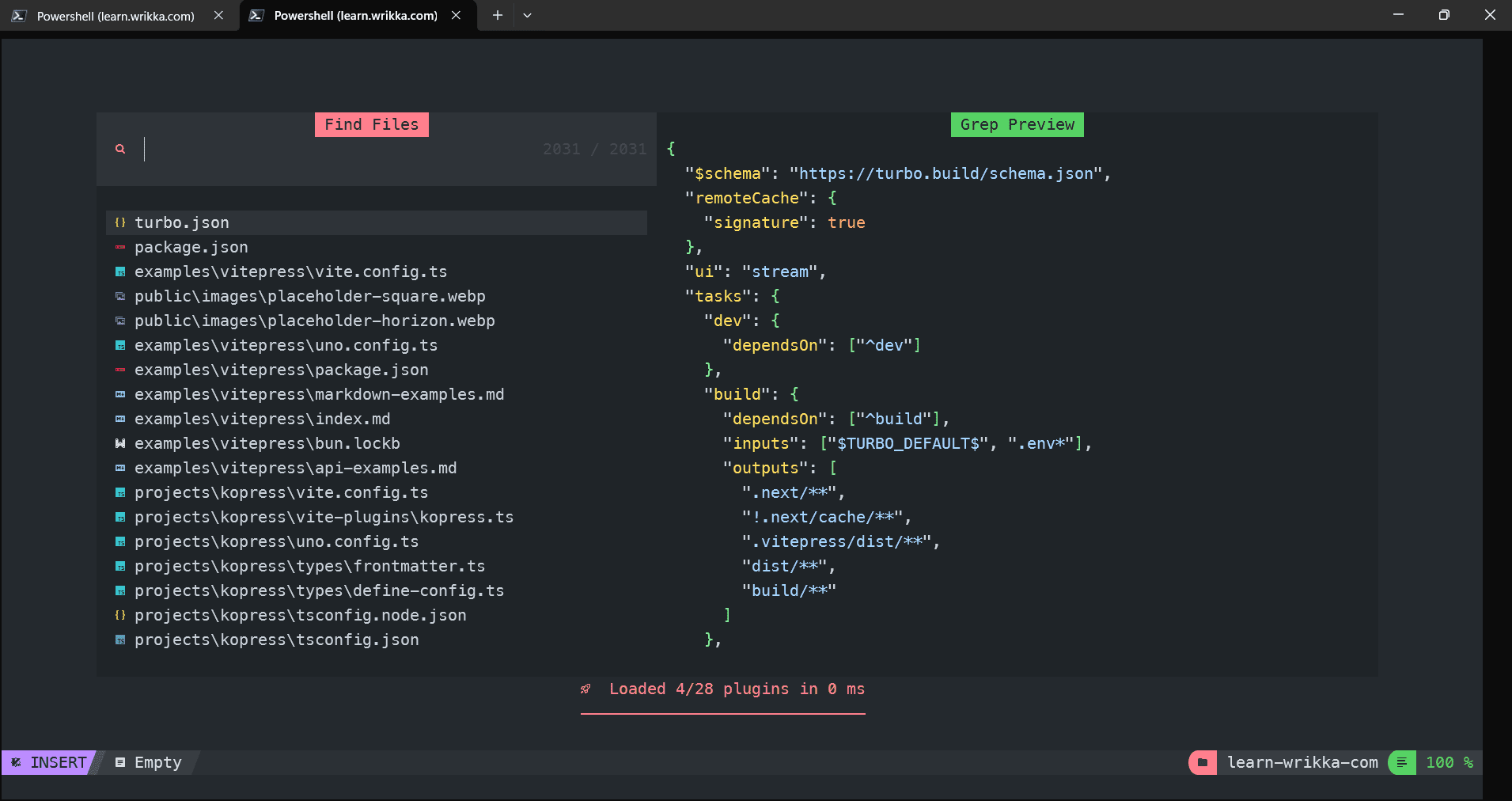The height and width of the screenshot is (801, 1512).
Task: Click the folder icon in the status line
Action: click(1203, 762)
